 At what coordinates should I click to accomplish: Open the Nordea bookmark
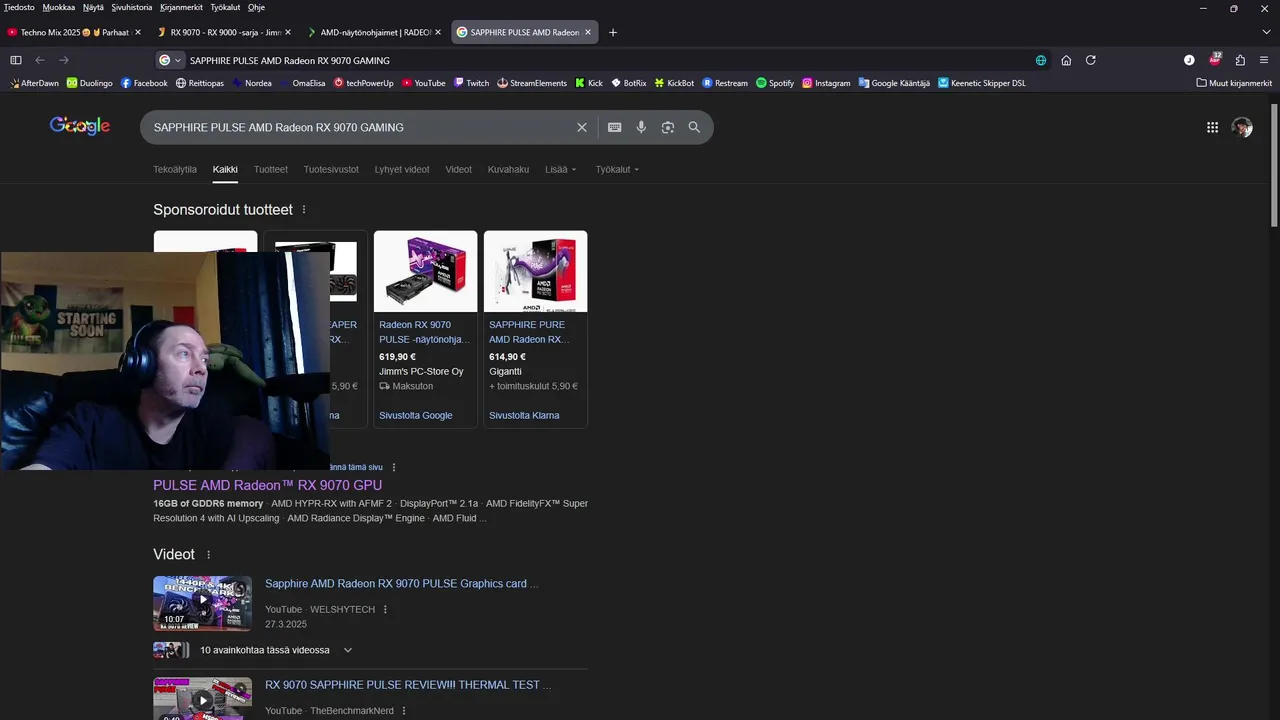tap(252, 83)
